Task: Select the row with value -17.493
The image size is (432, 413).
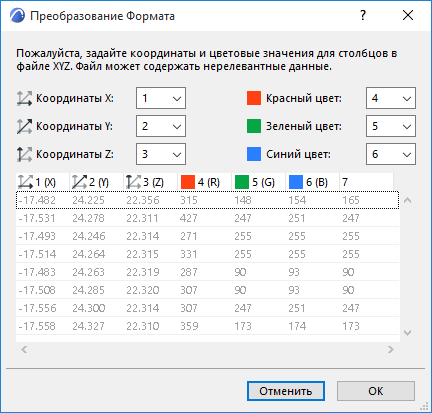Action: pos(207,236)
